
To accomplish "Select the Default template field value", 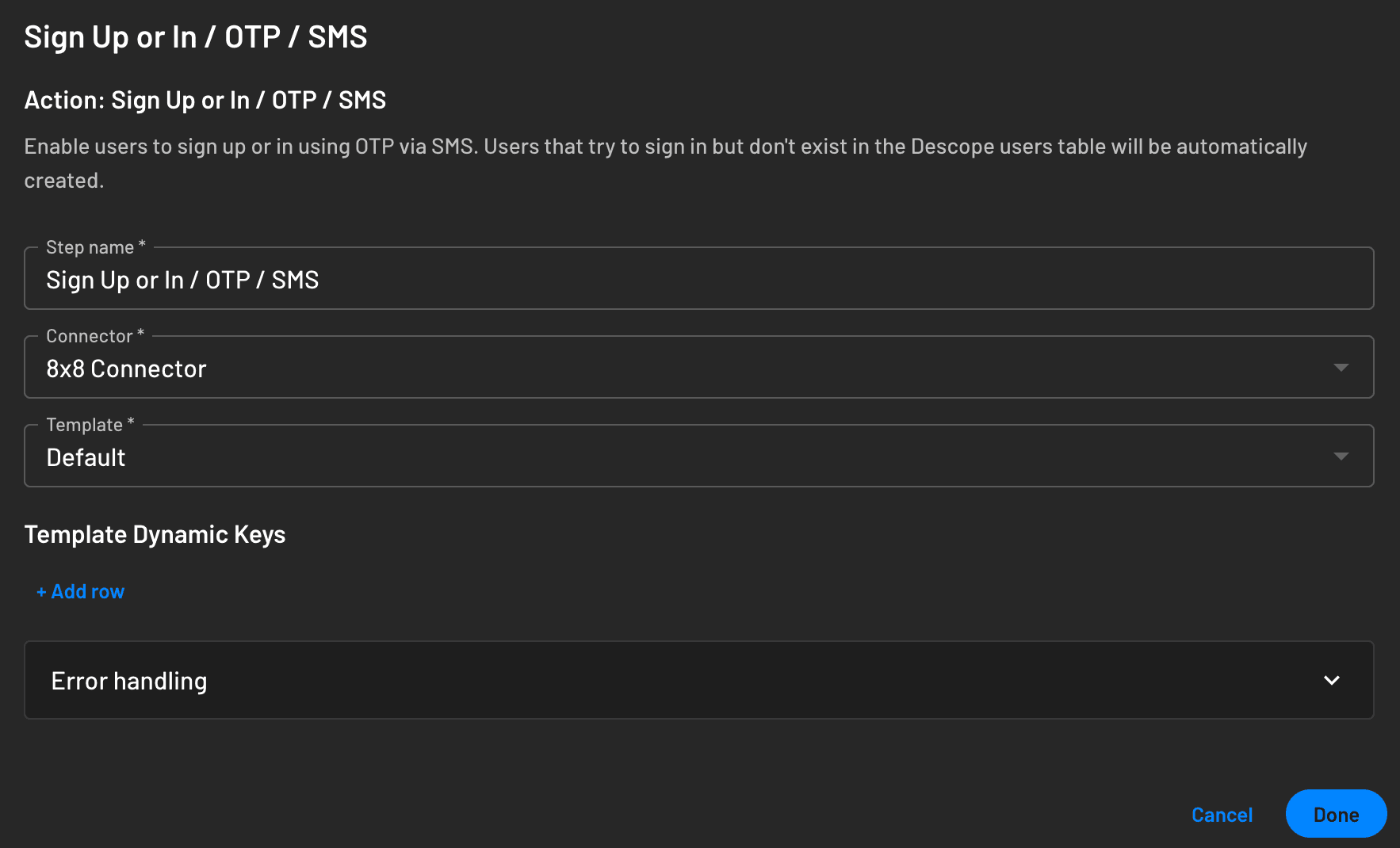I will tap(86, 456).
